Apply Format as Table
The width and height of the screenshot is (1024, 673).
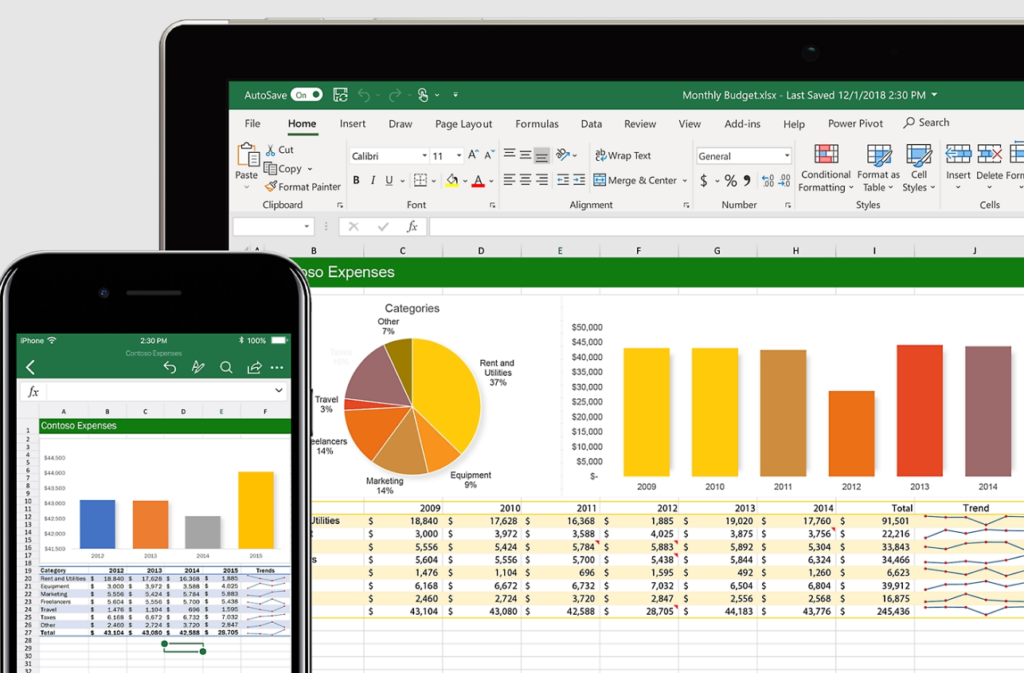tap(878, 168)
